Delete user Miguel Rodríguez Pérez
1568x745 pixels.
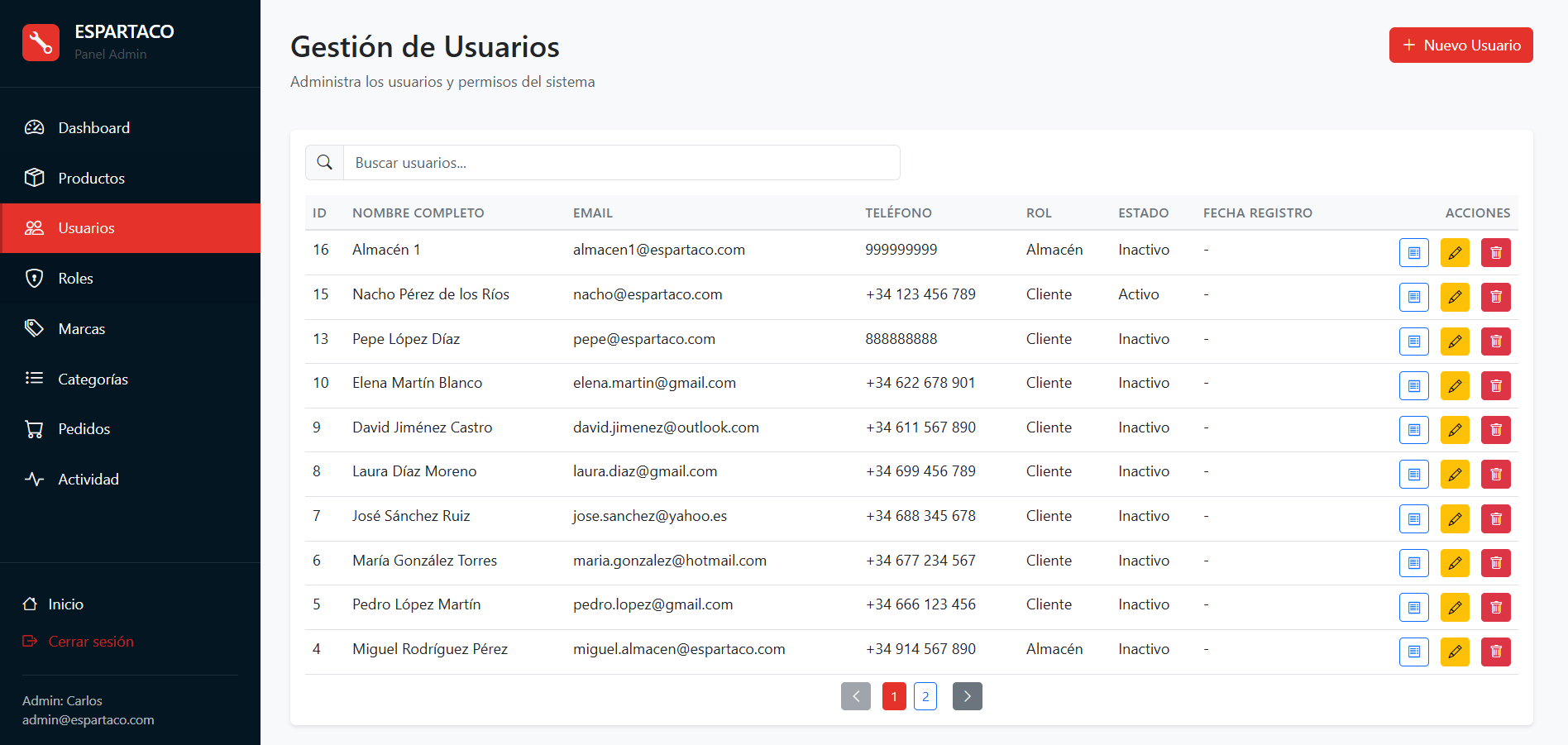1496,652
